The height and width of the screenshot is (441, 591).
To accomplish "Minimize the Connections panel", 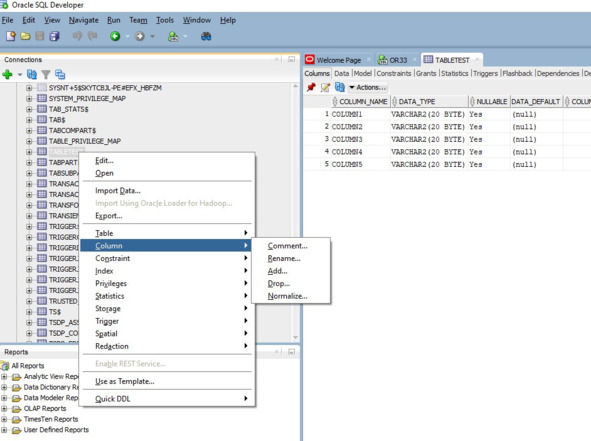I will coord(291,59).
